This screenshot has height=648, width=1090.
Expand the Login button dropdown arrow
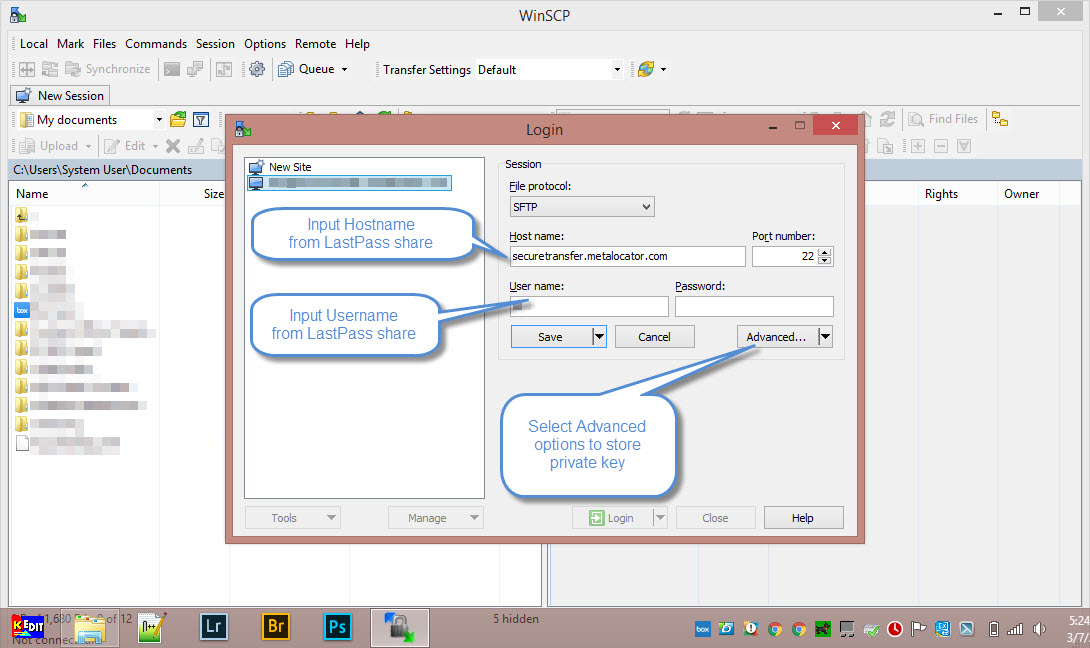coord(660,518)
